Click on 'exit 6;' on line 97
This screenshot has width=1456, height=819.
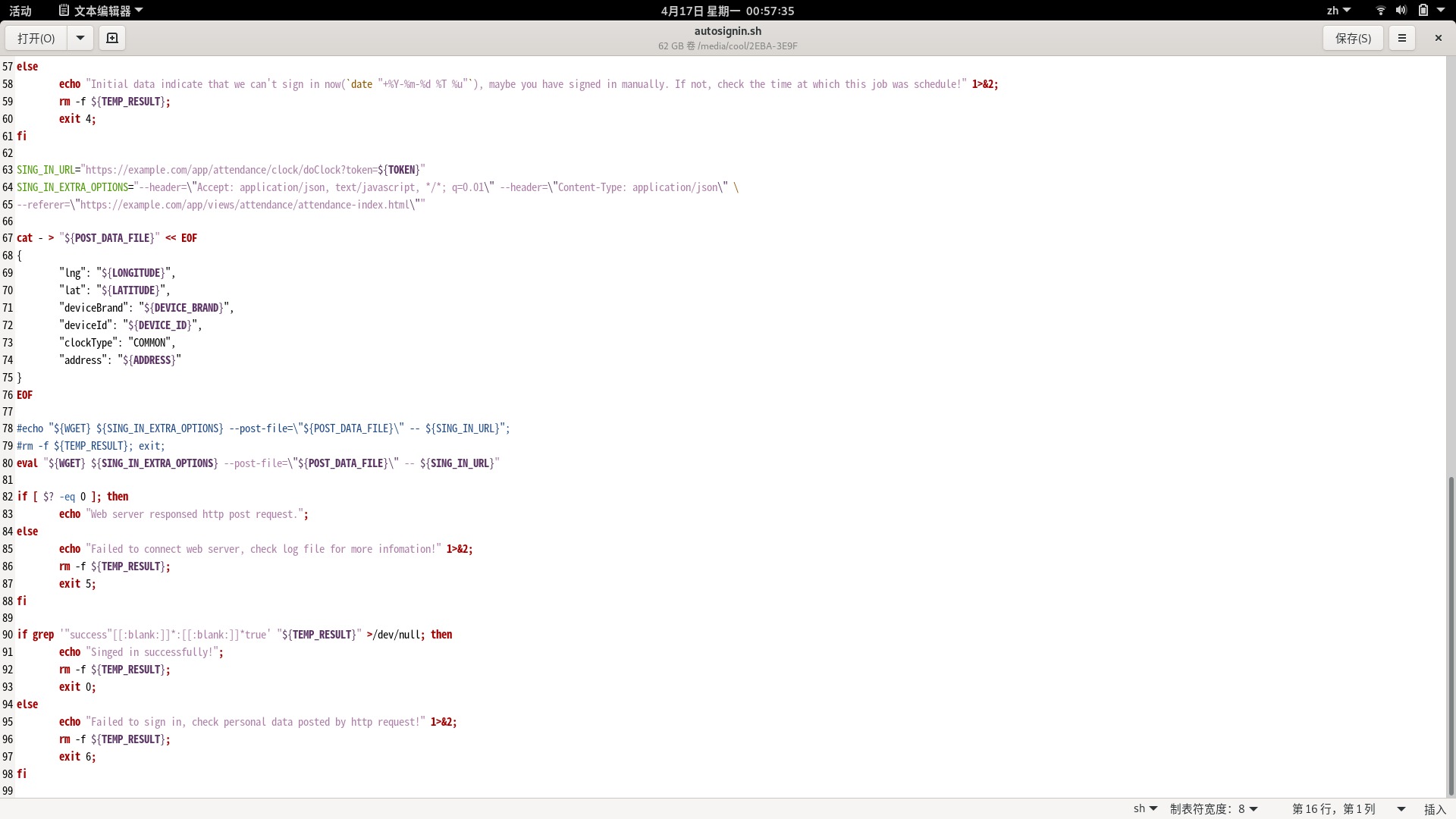click(x=77, y=757)
